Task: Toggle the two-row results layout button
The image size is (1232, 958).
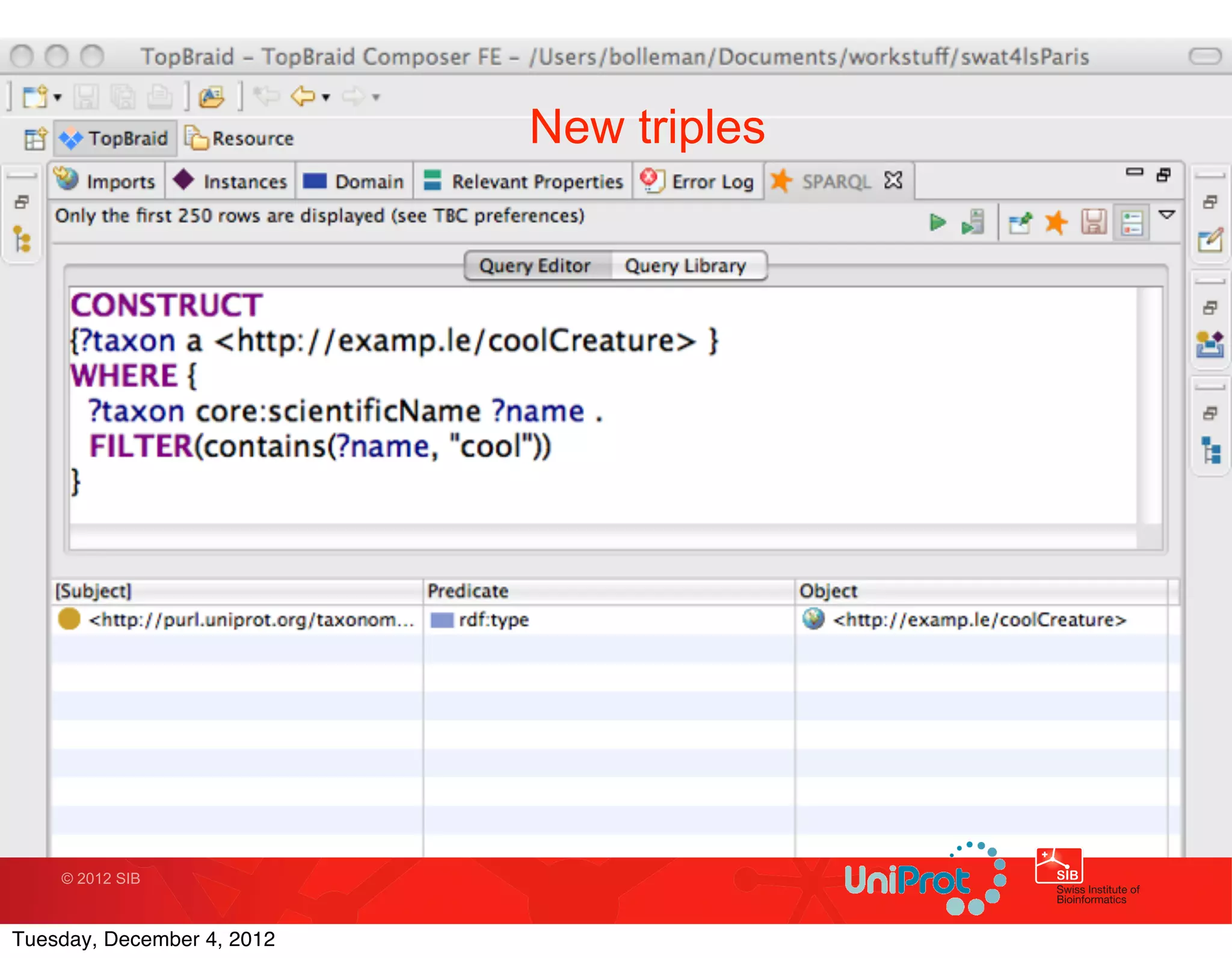Action: point(1132,223)
